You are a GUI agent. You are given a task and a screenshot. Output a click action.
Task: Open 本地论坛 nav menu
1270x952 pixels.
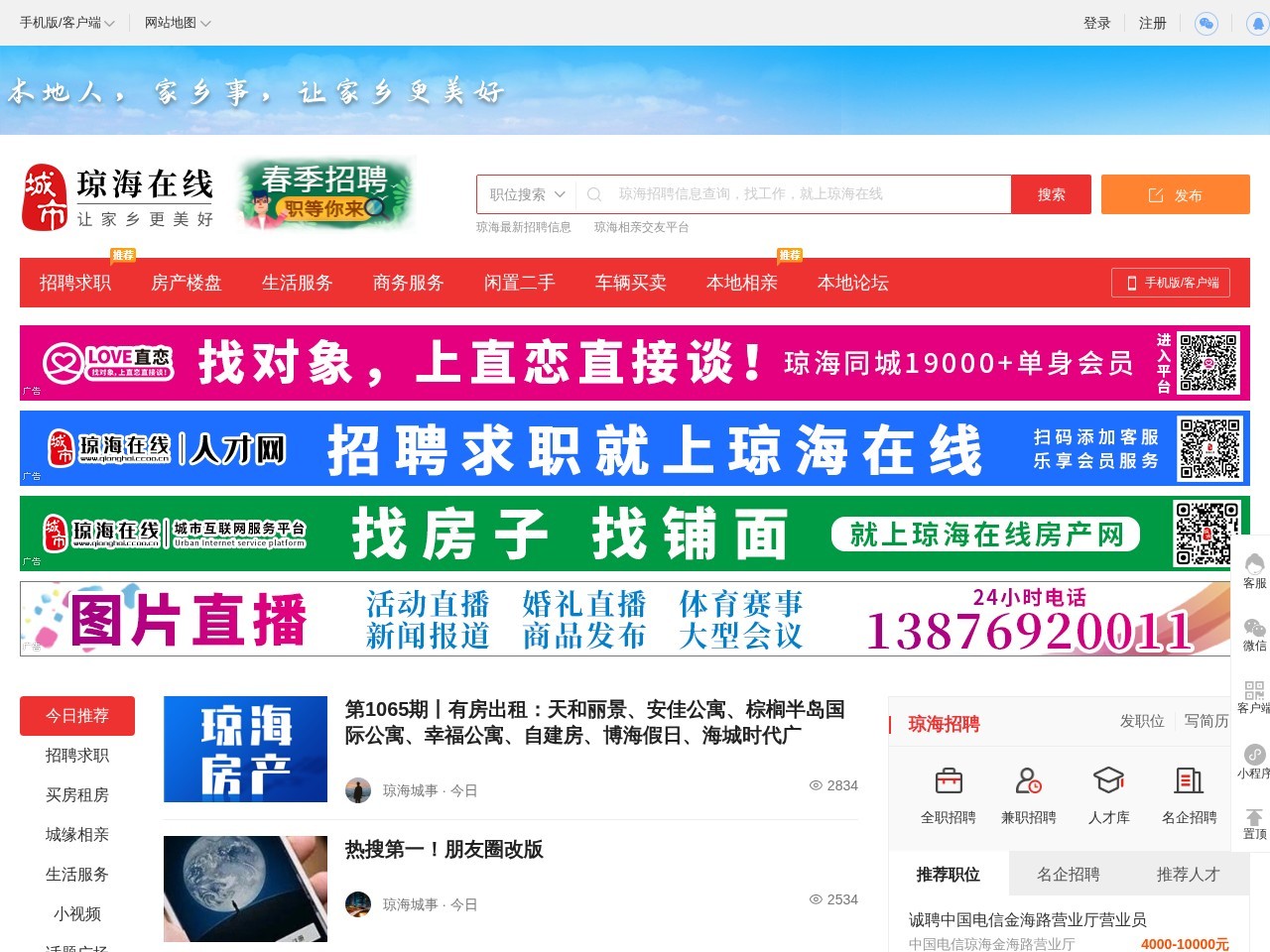click(853, 283)
